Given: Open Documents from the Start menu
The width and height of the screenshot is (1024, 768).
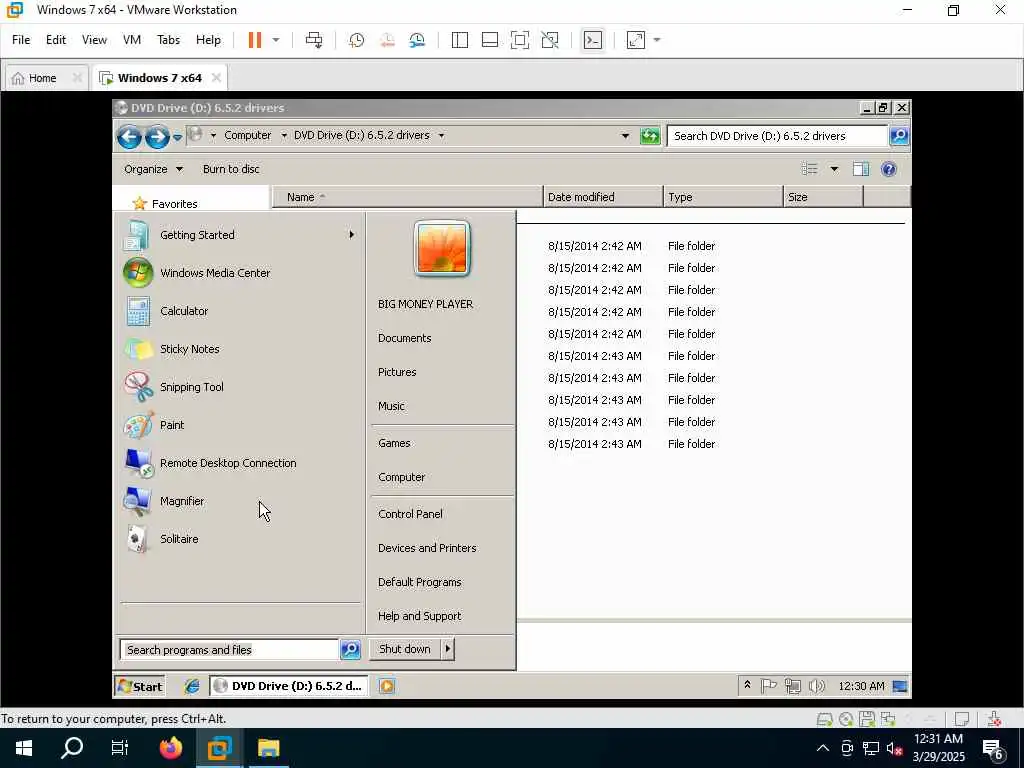Looking at the screenshot, I should [x=405, y=338].
